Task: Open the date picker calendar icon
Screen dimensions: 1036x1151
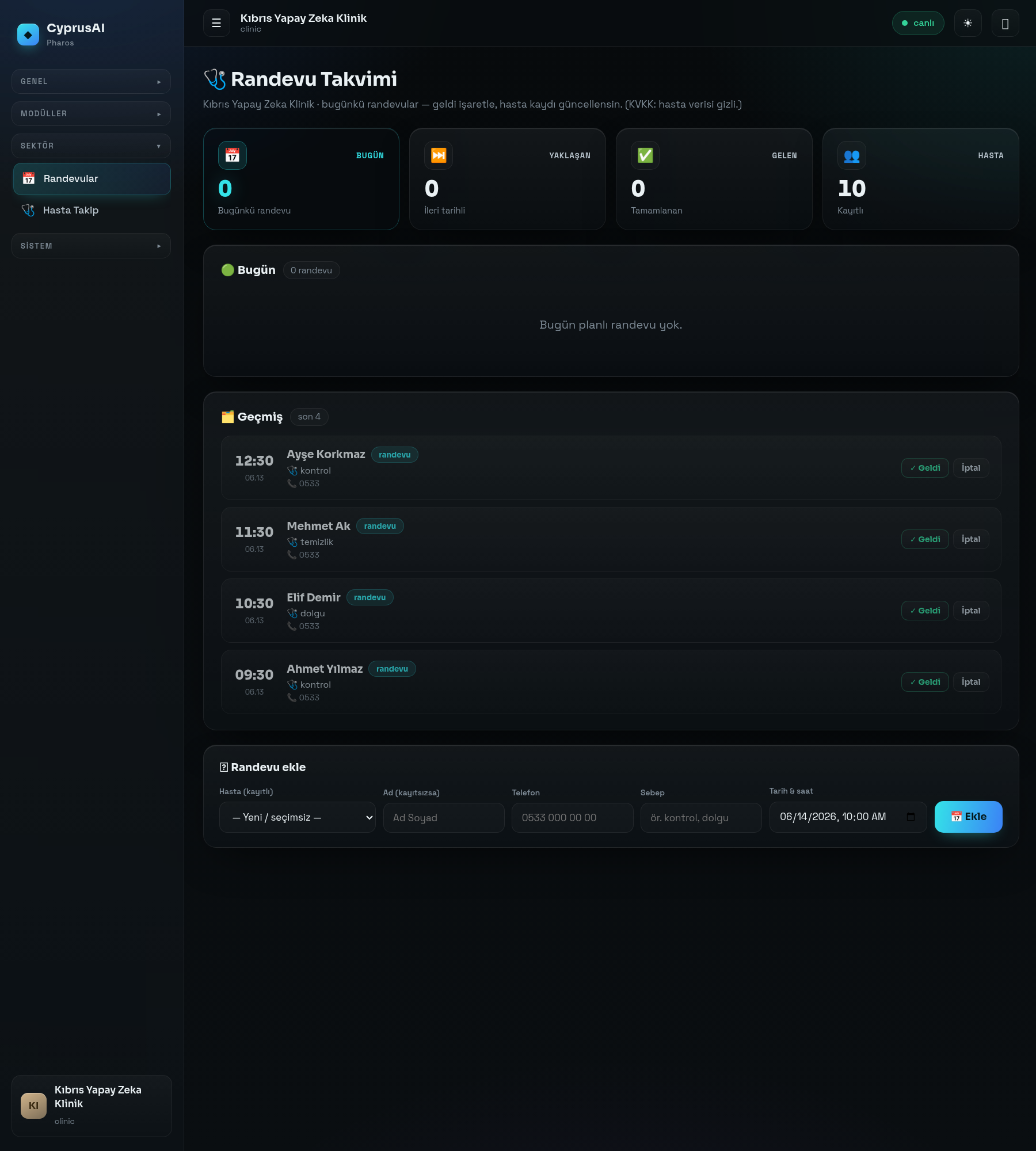Action: click(x=911, y=817)
